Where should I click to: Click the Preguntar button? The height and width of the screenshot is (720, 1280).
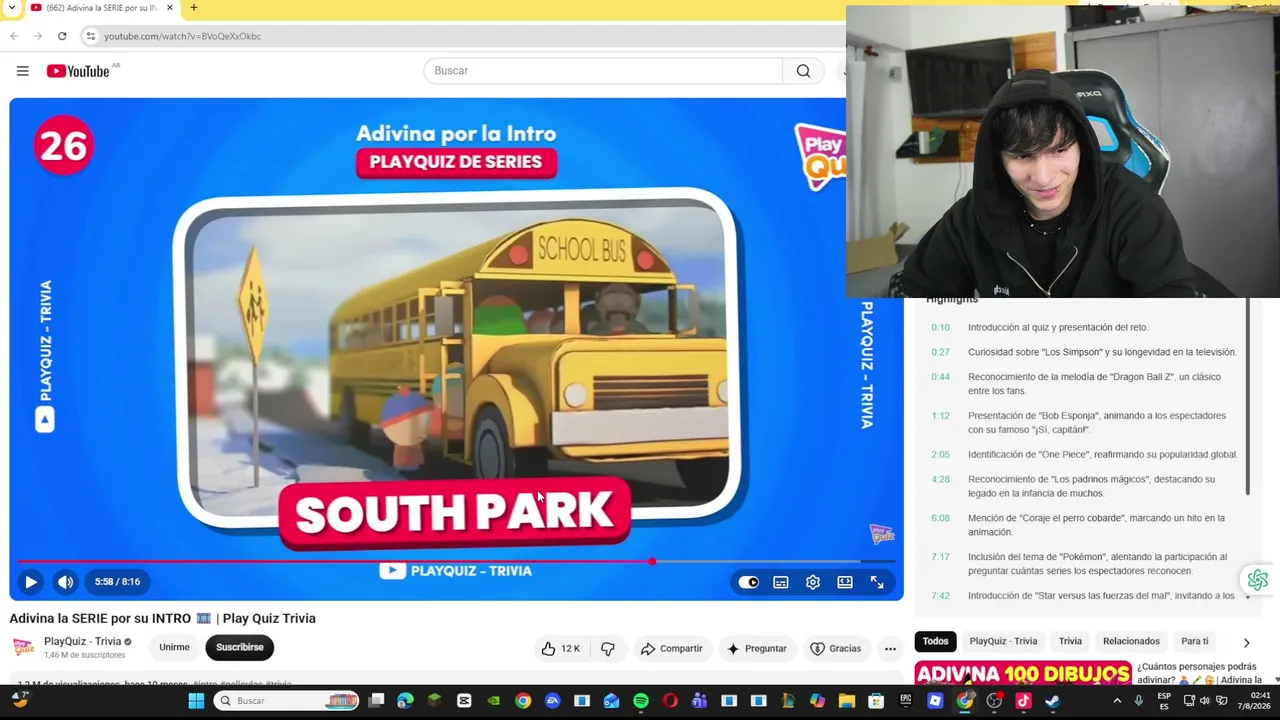(x=757, y=649)
